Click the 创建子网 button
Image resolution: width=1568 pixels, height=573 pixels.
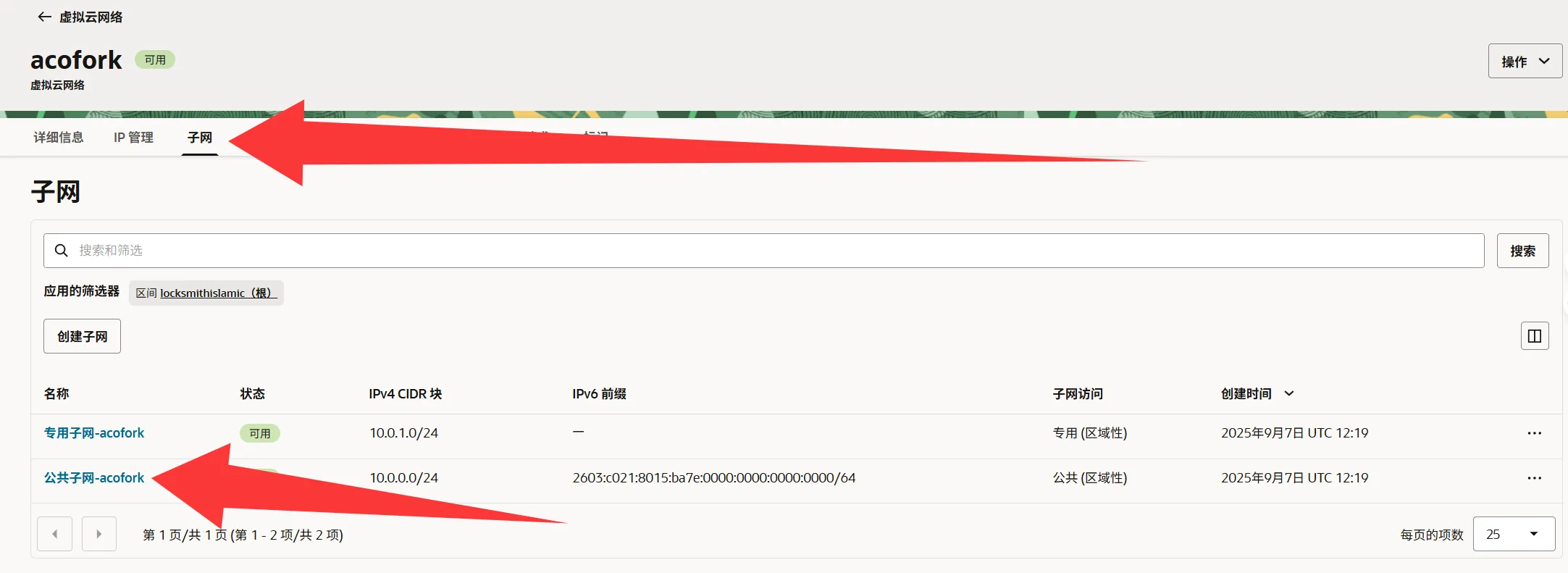[x=82, y=336]
